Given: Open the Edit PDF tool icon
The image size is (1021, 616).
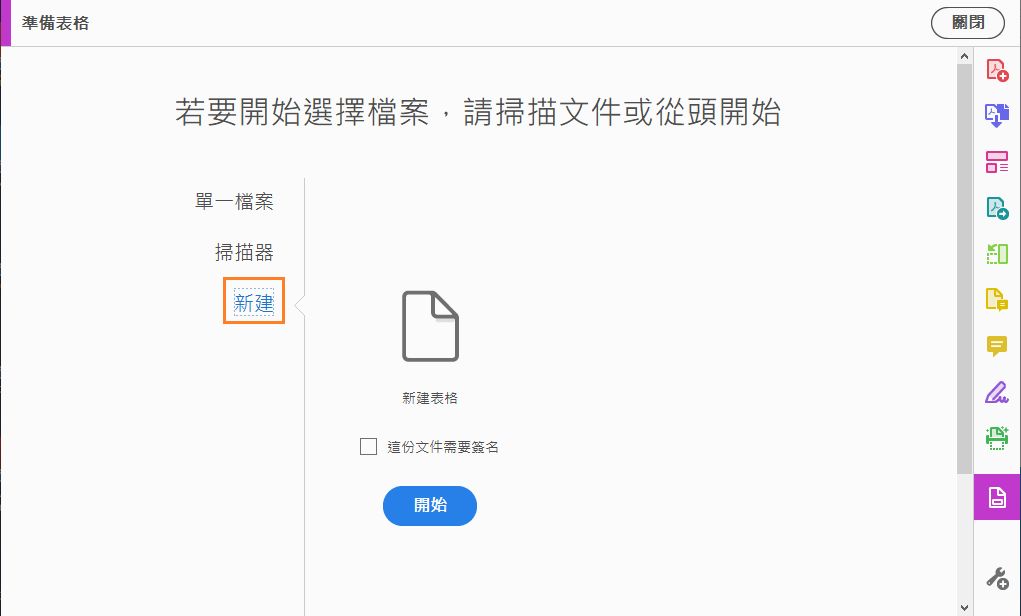Looking at the screenshot, I should (x=996, y=162).
